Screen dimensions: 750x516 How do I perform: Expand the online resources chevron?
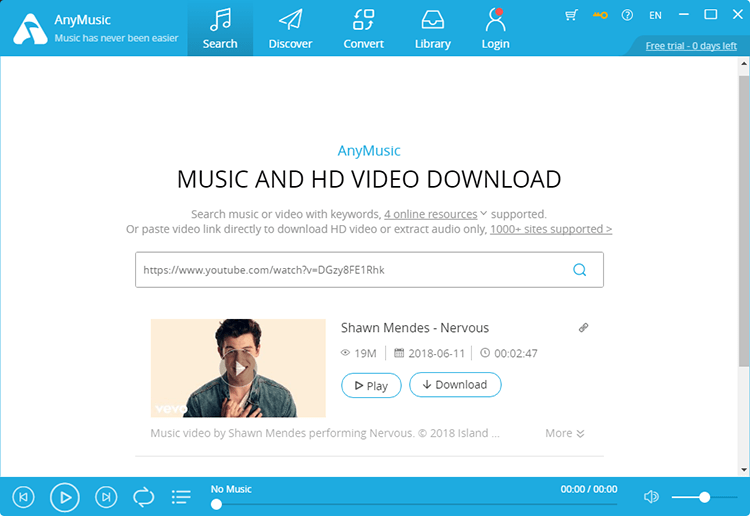click(484, 213)
